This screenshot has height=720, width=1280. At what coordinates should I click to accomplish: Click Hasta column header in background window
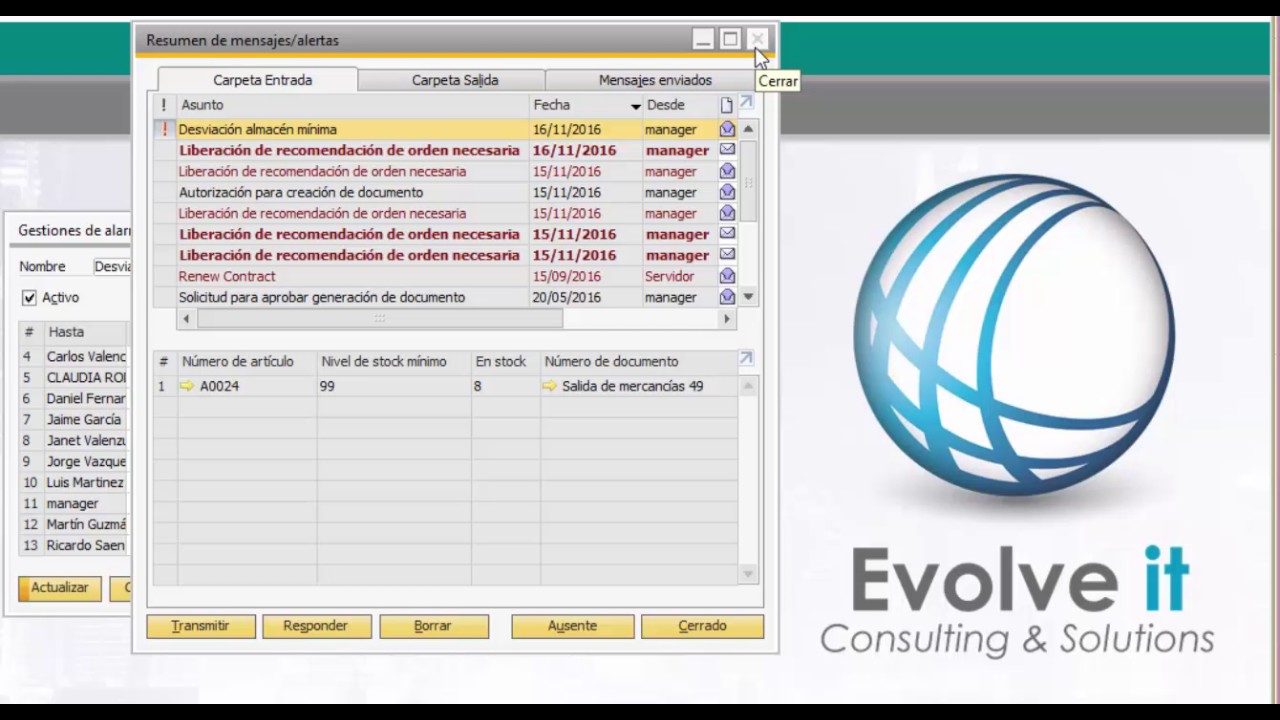click(x=87, y=332)
